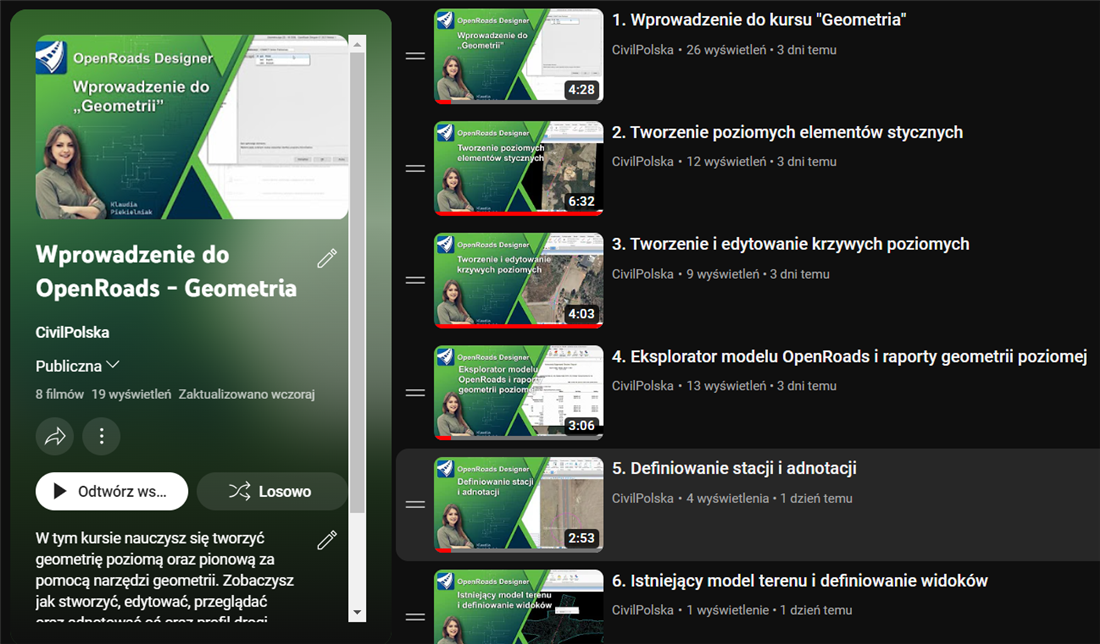Open the three-dot playlist options menu
The width and height of the screenshot is (1100, 644).
(102, 436)
